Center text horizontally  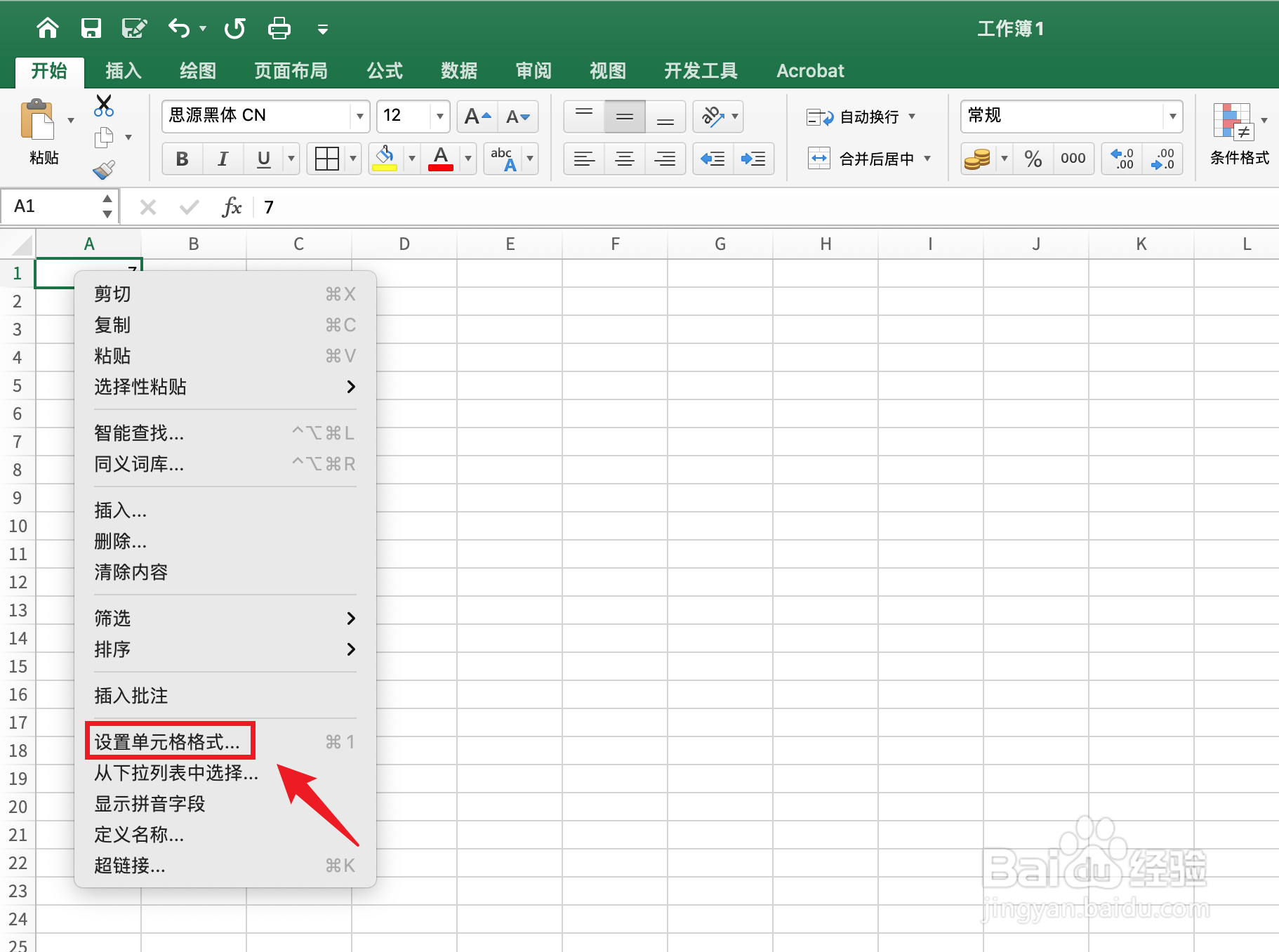point(625,159)
